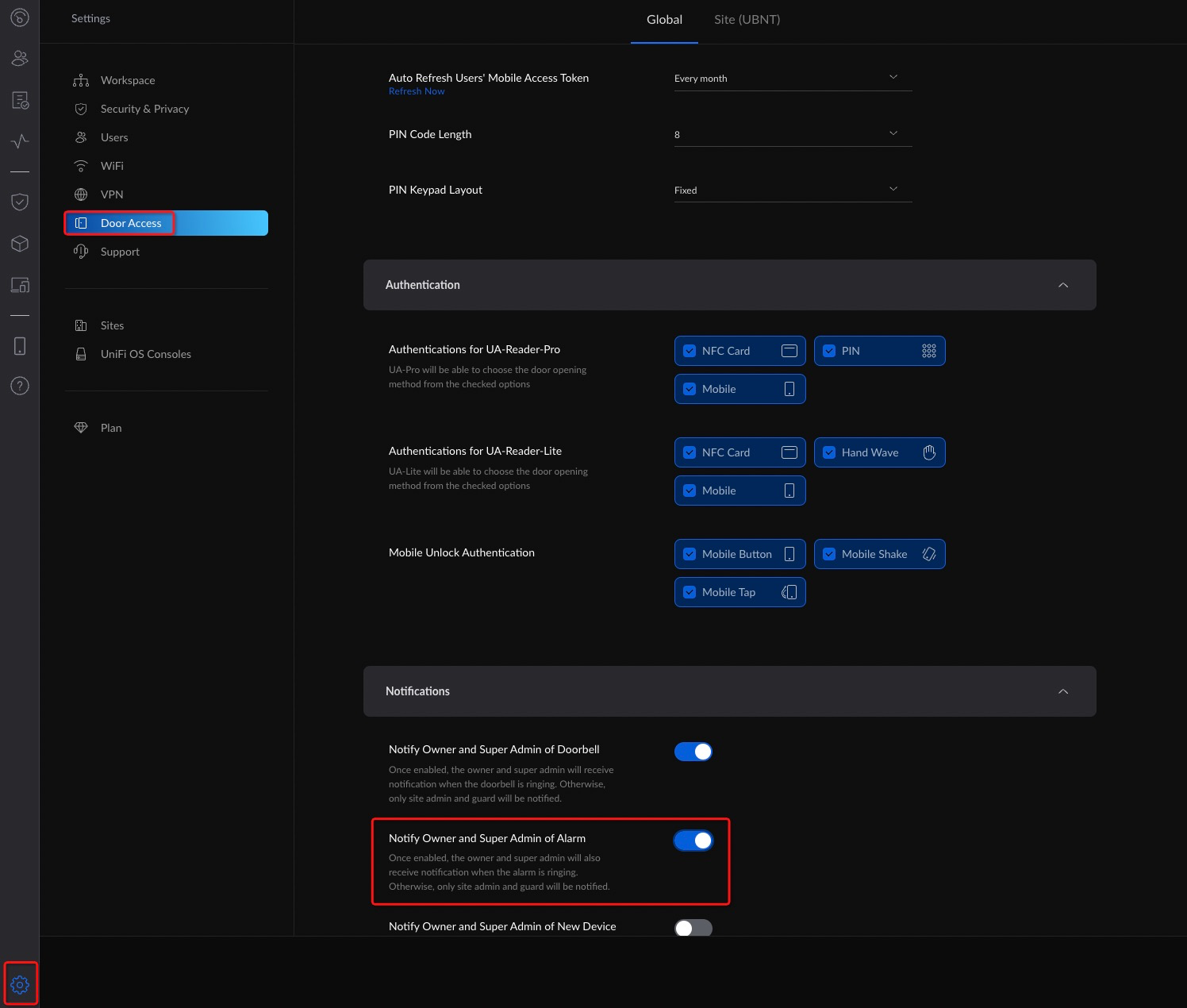Enable Notify Owner and Super Admin of New Device
Viewport: 1187px width, 1008px height.
click(693, 928)
